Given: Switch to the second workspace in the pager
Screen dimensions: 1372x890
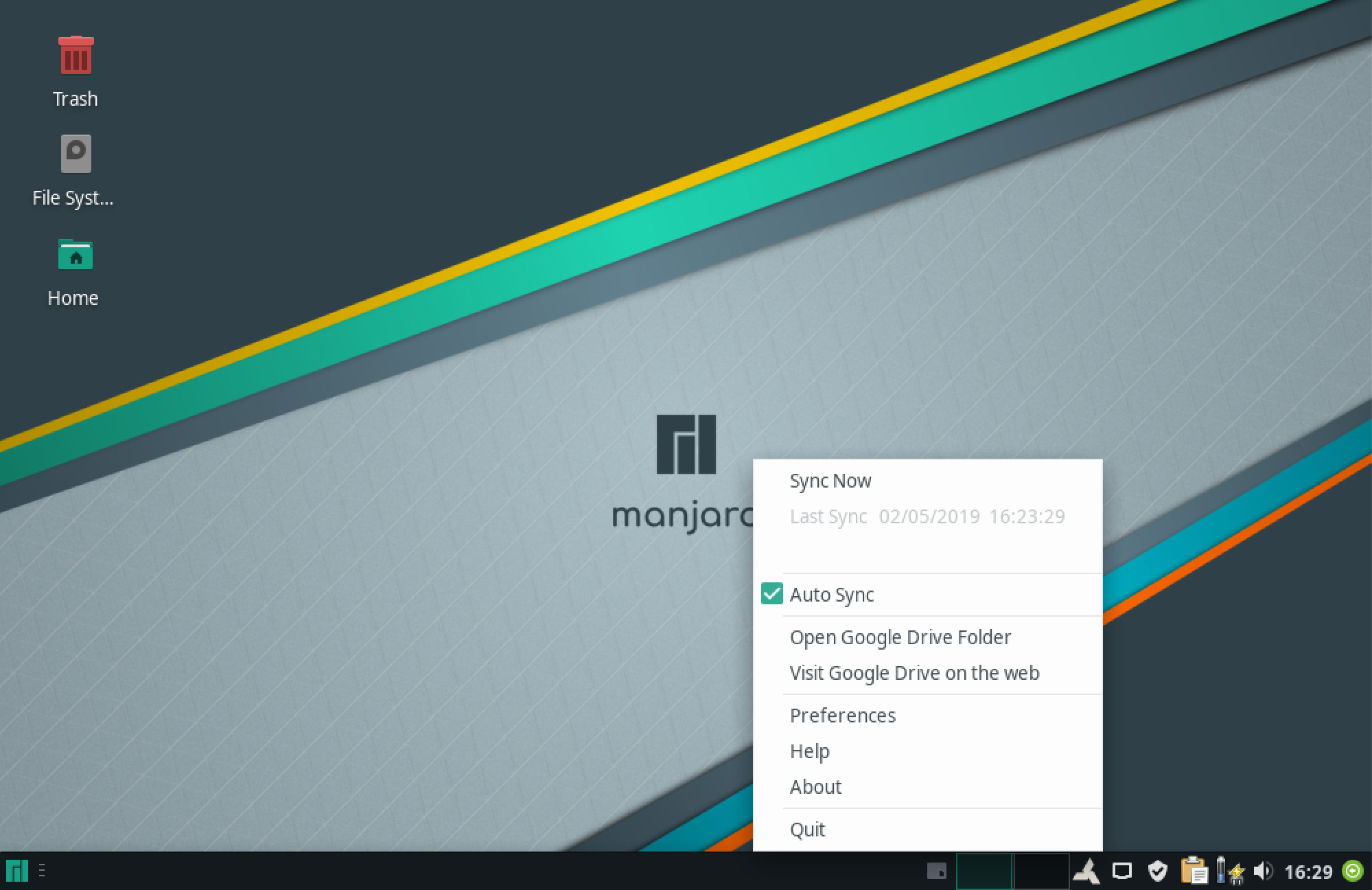Looking at the screenshot, I should click(x=1041, y=871).
